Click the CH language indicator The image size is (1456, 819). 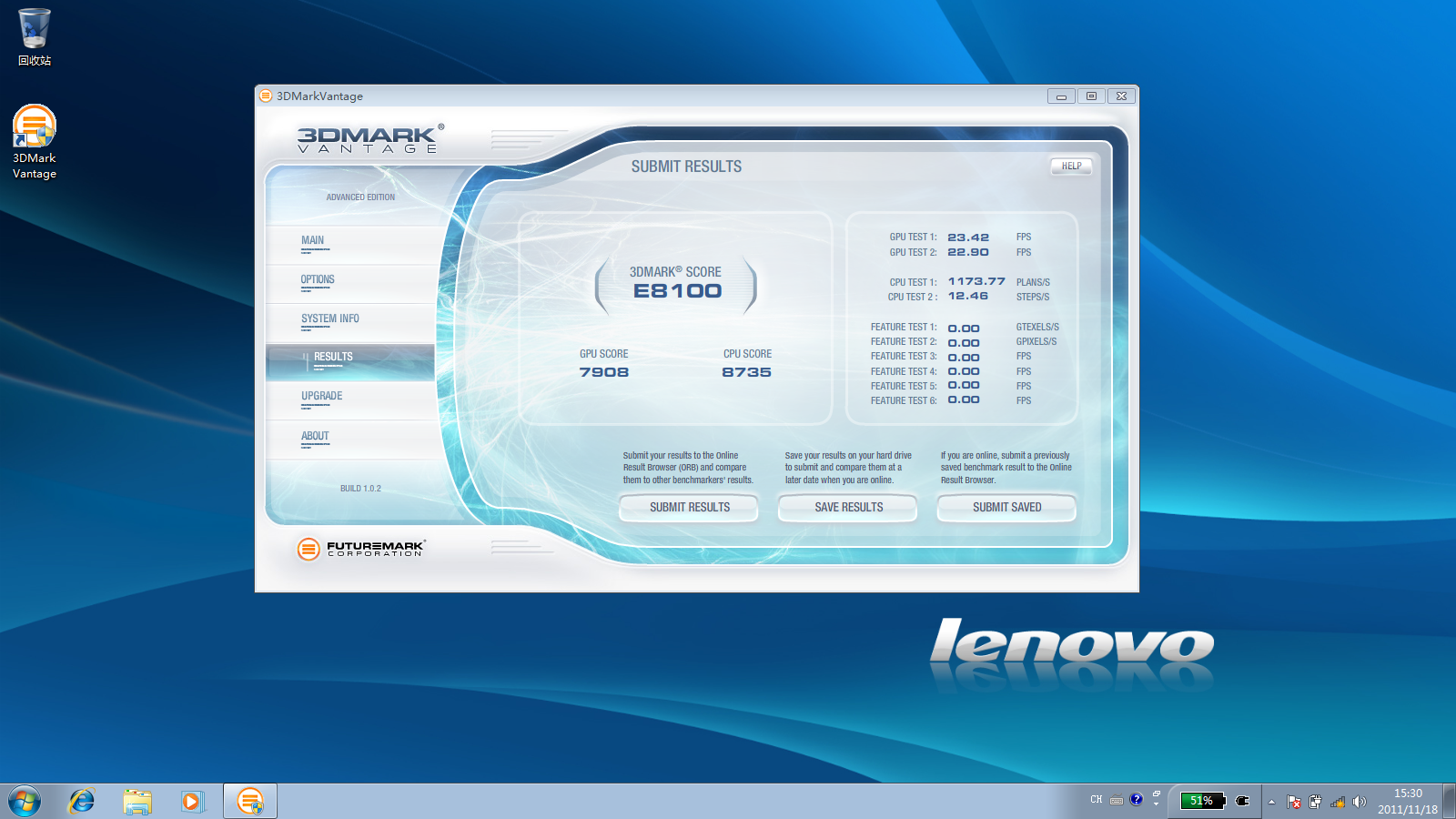point(1096,800)
